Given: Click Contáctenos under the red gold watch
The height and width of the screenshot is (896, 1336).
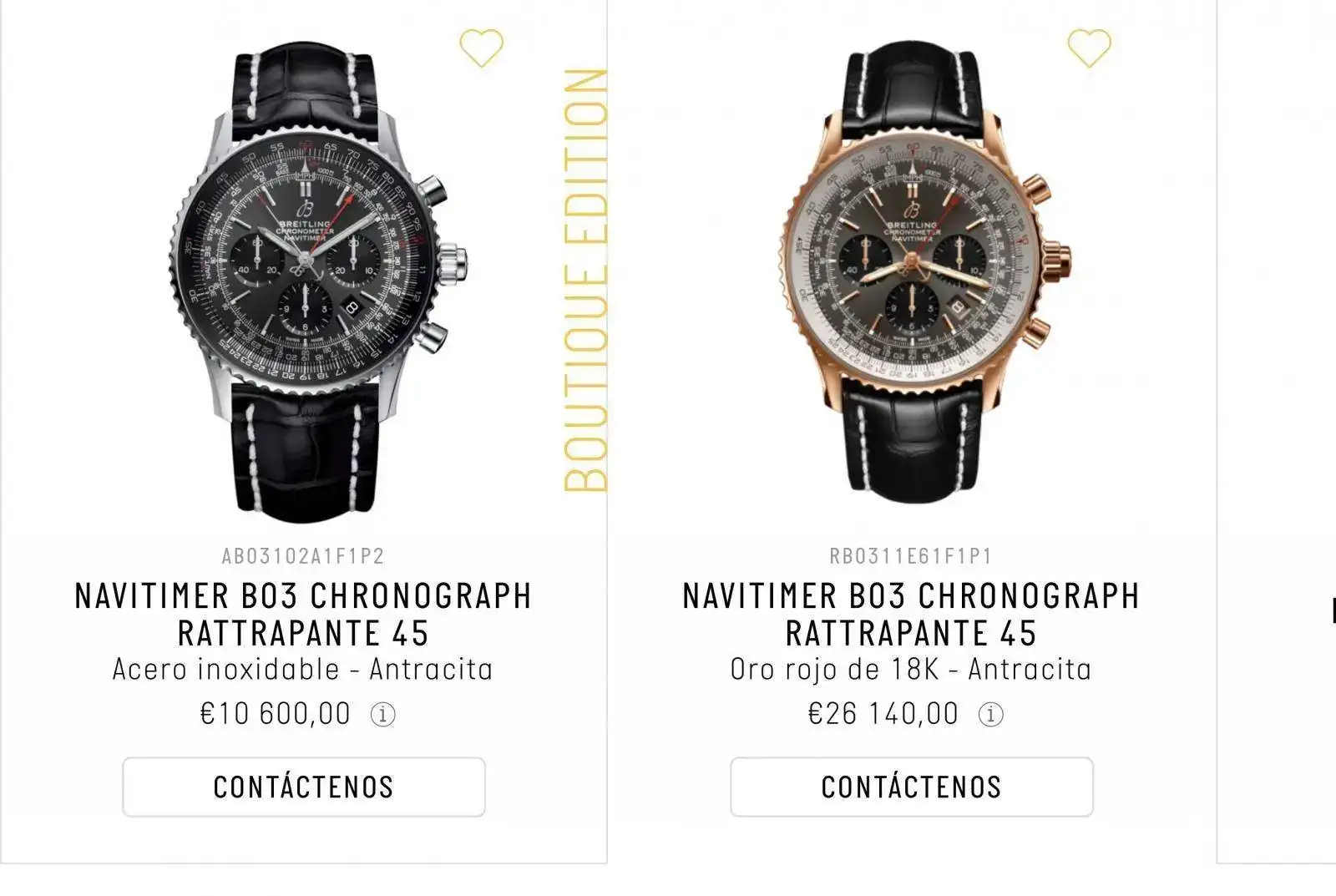Looking at the screenshot, I should tap(911, 787).
